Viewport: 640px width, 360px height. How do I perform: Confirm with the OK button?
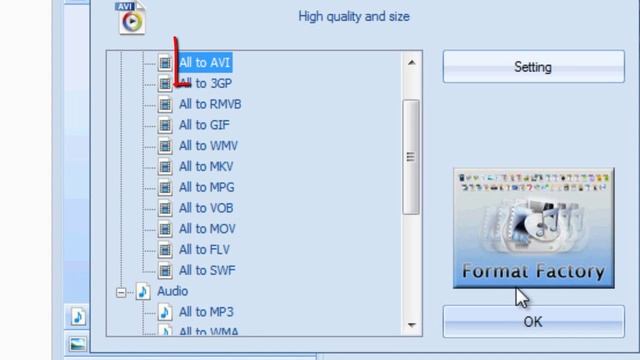coord(533,322)
